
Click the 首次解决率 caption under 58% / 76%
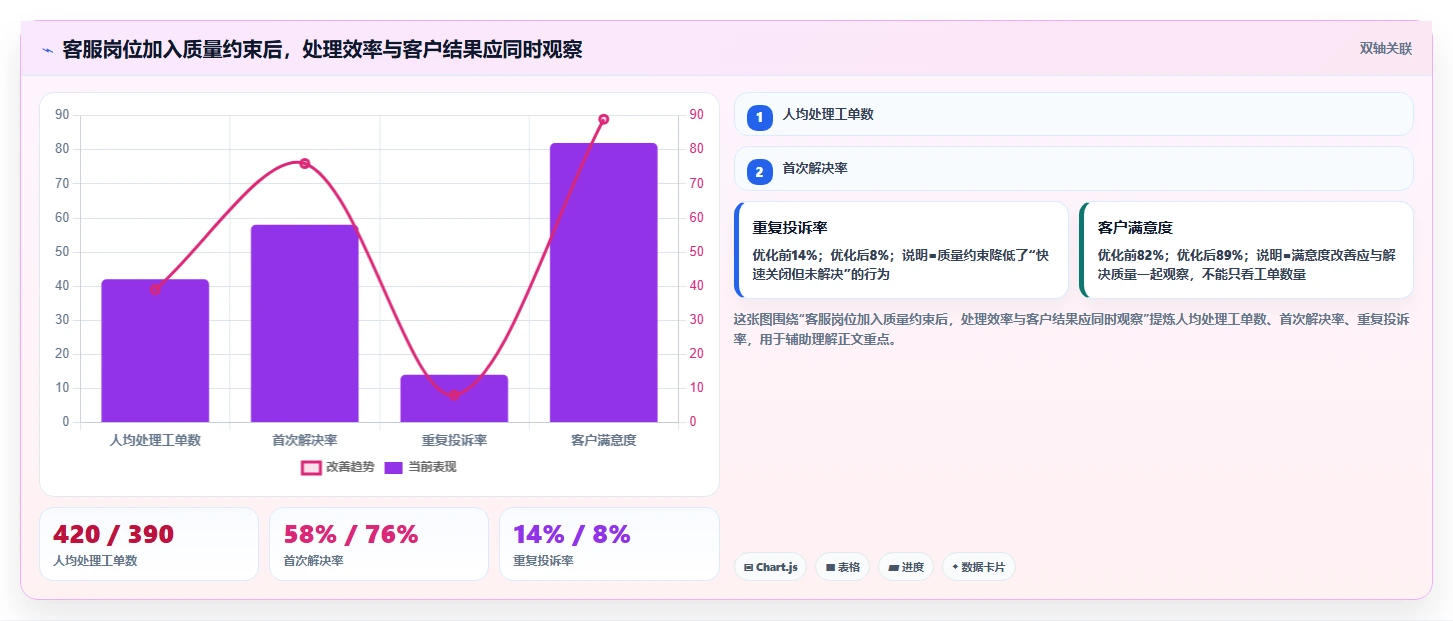click(313, 561)
